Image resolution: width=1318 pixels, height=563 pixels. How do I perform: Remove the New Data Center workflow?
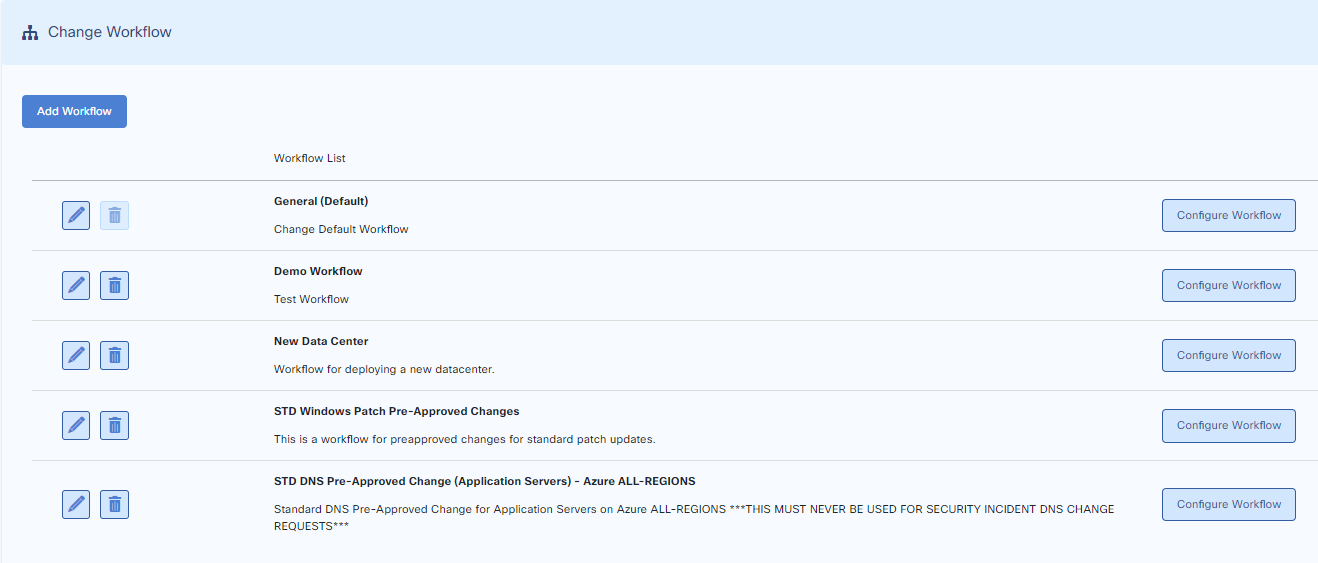tap(114, 355)
